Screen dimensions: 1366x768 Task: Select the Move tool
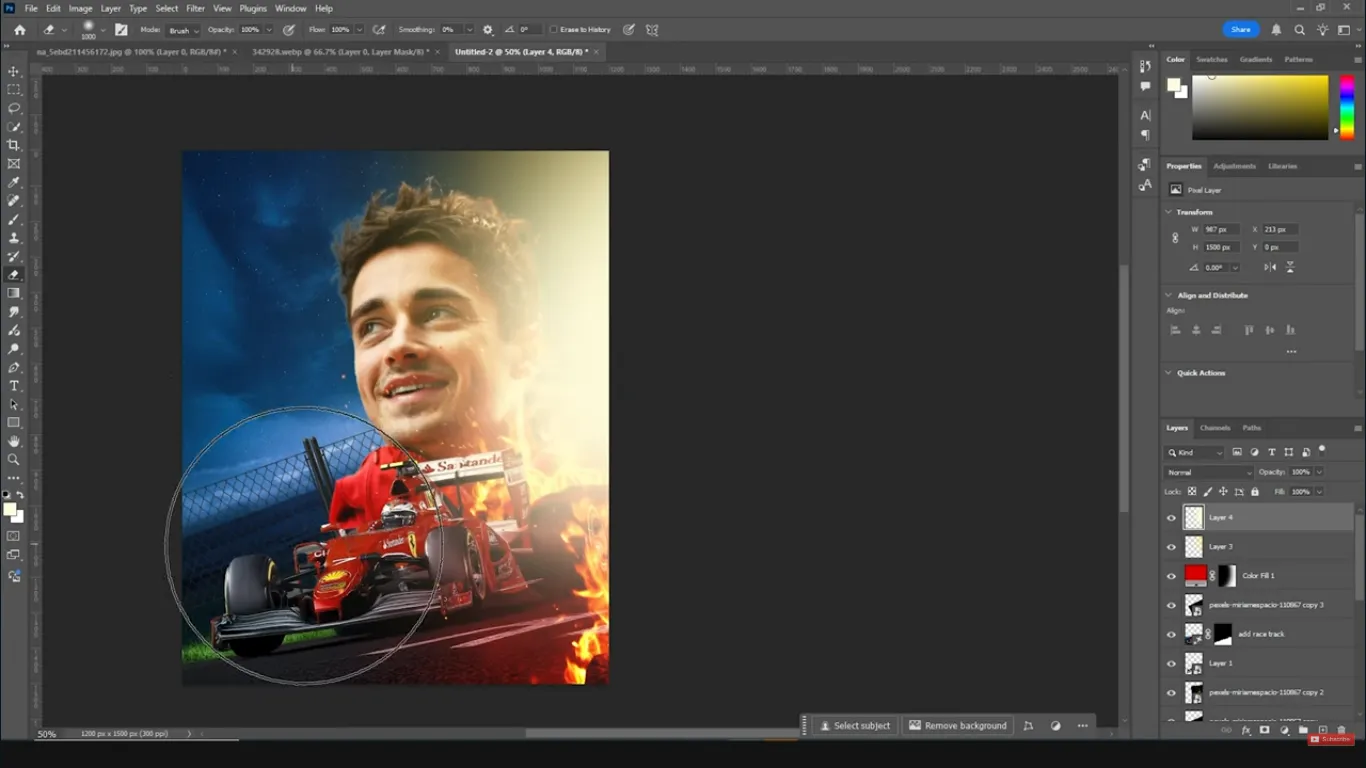click(14, 71)
